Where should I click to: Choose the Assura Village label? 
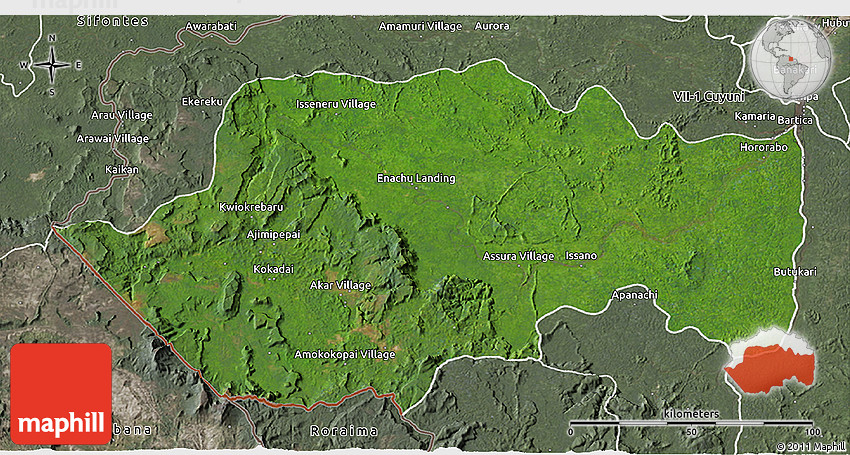point(518,256)
